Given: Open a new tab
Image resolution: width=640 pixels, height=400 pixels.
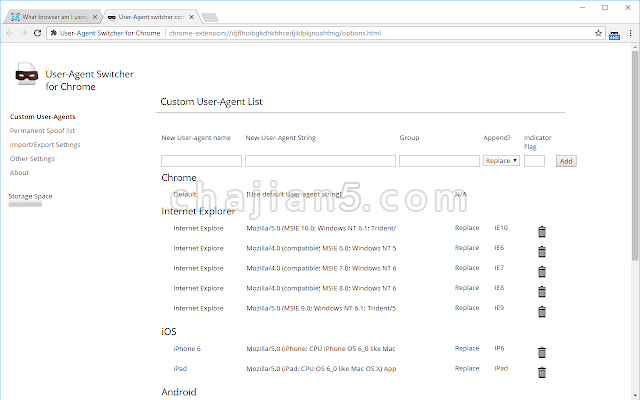Looking at the screenshot, I should 210,18.
